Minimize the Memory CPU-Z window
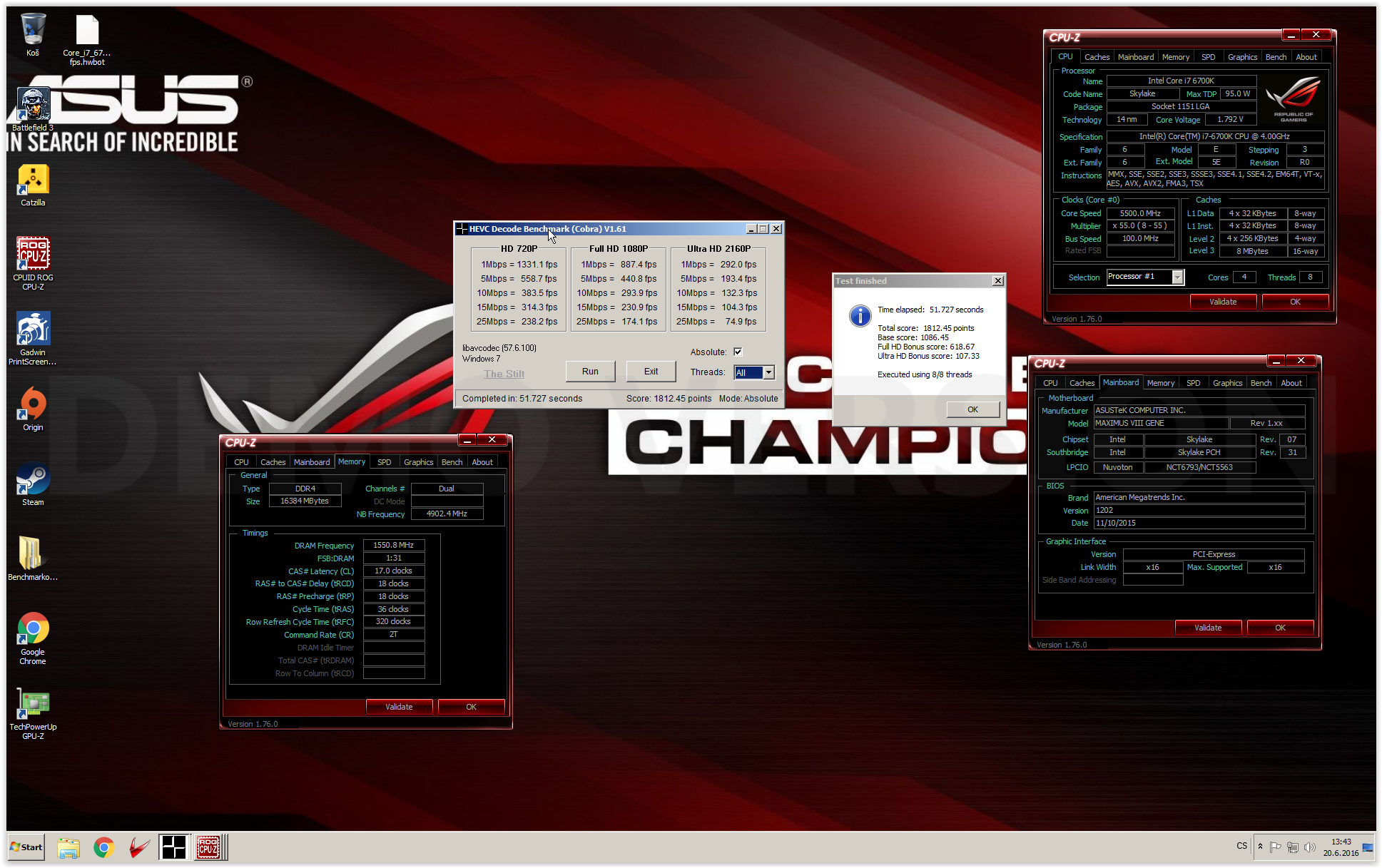The image size is (1382, 868). pyautogui.click(x=467, y=439)
